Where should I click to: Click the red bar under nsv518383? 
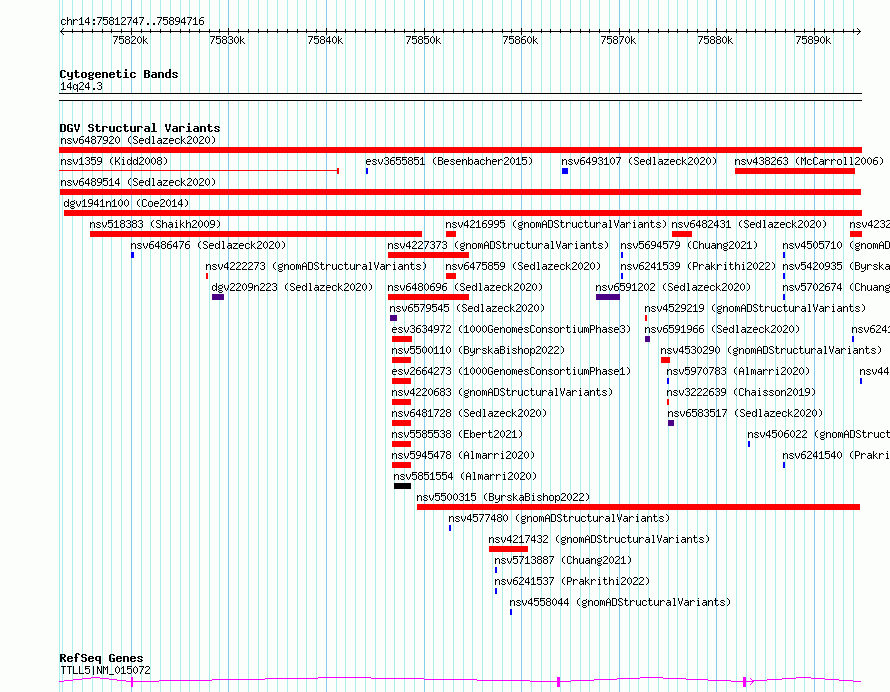pyautogui.click(x=256, y=234)
